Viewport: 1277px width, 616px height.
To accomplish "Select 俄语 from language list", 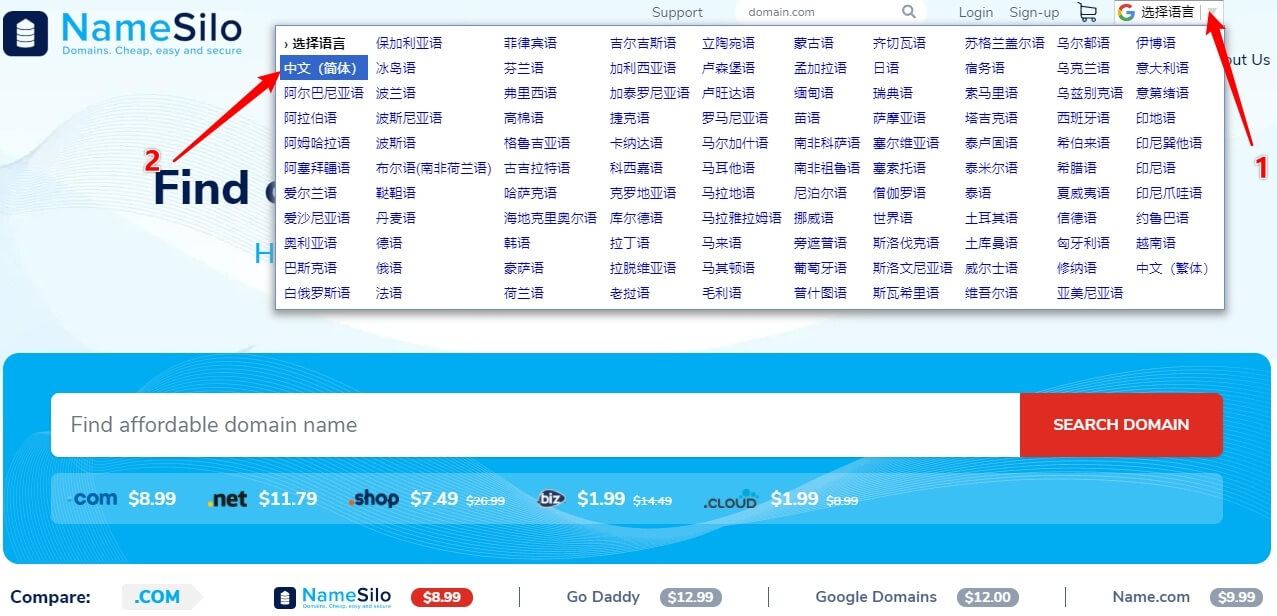I will pyautogui.click(x=389, y=268).
